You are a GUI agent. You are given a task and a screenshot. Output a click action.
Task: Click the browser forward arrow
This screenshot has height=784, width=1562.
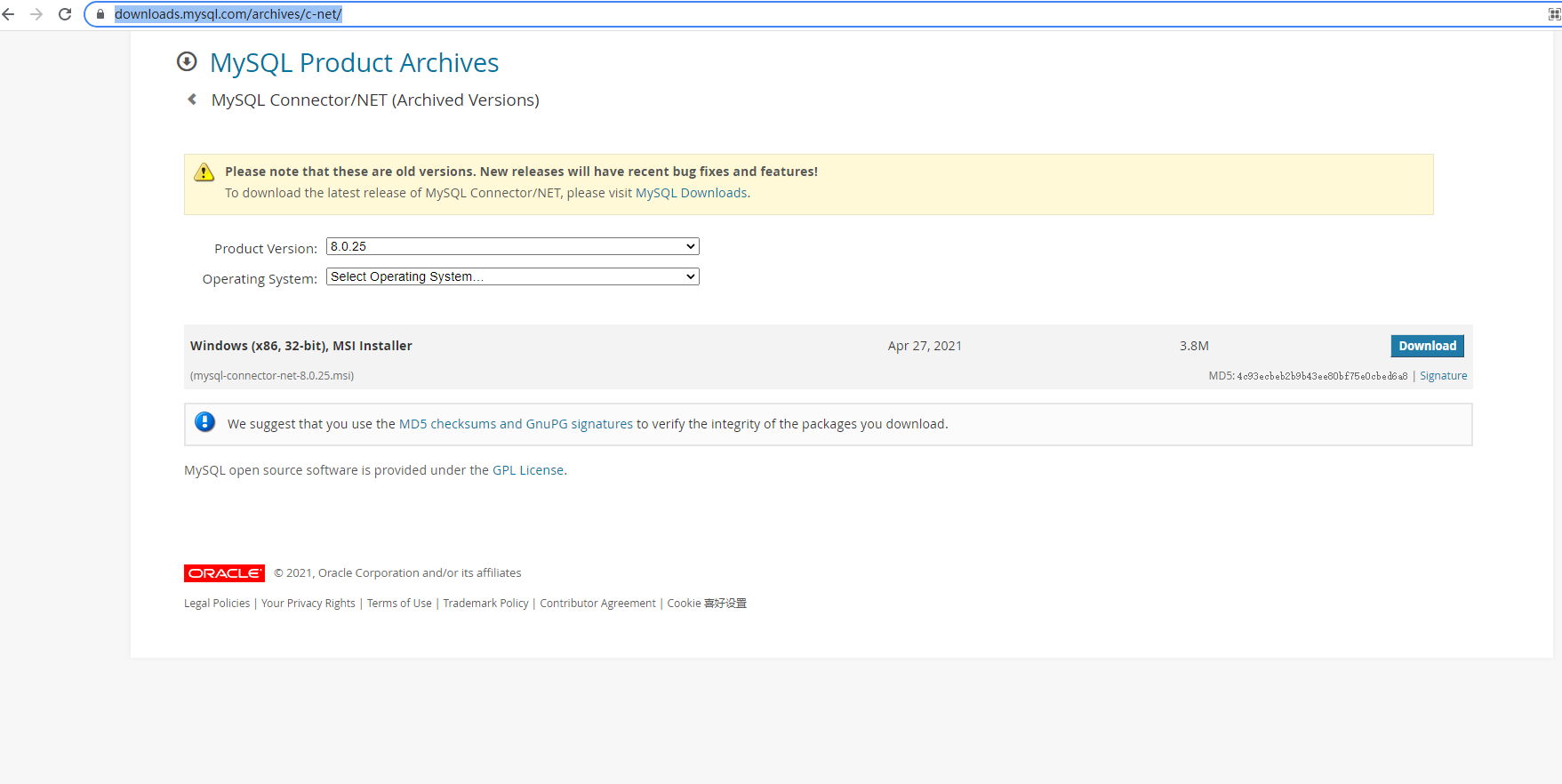click(36, 14)
